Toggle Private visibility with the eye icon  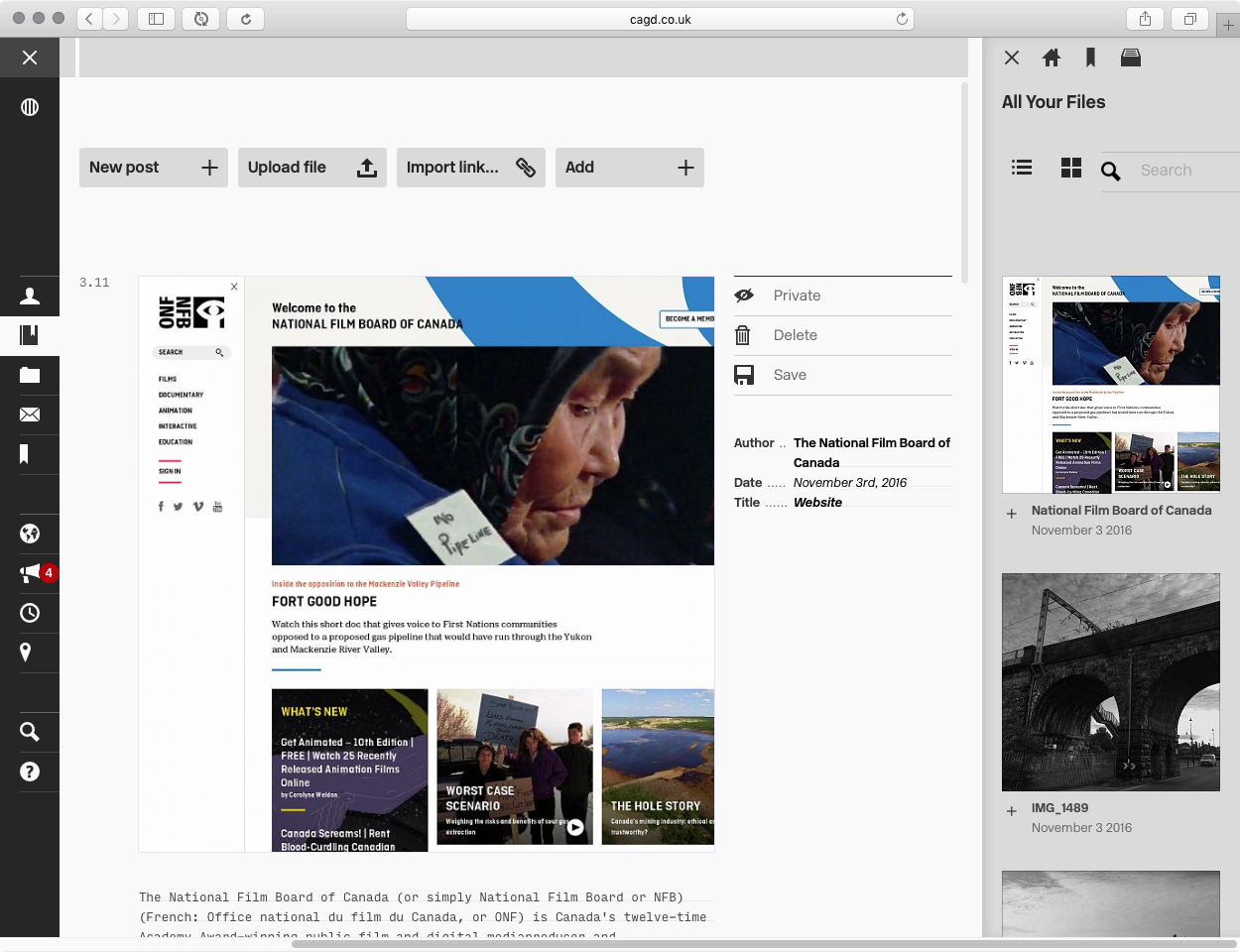pos(744,296)
